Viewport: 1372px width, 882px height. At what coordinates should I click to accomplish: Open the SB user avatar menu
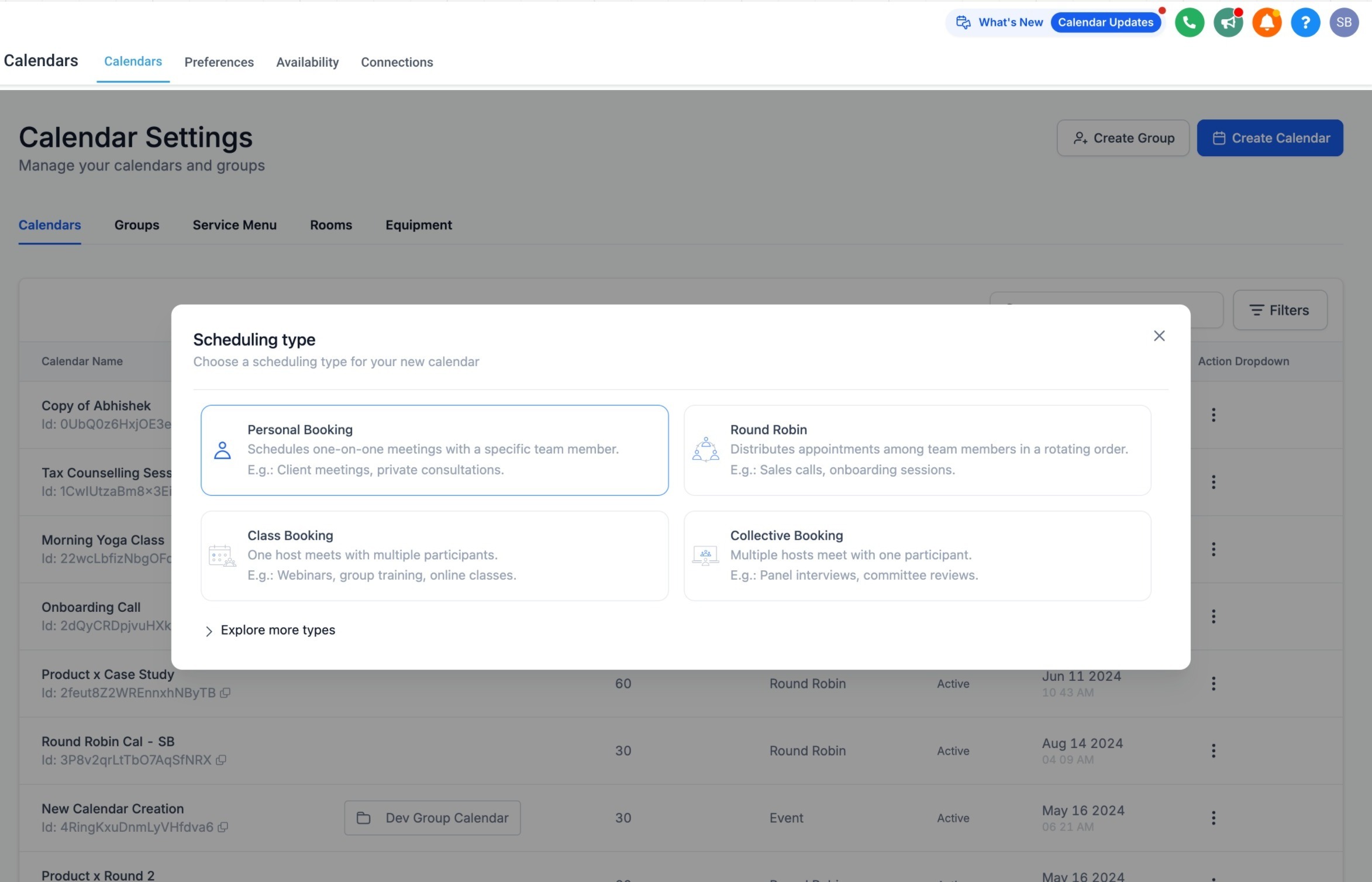click(1344, 23)
